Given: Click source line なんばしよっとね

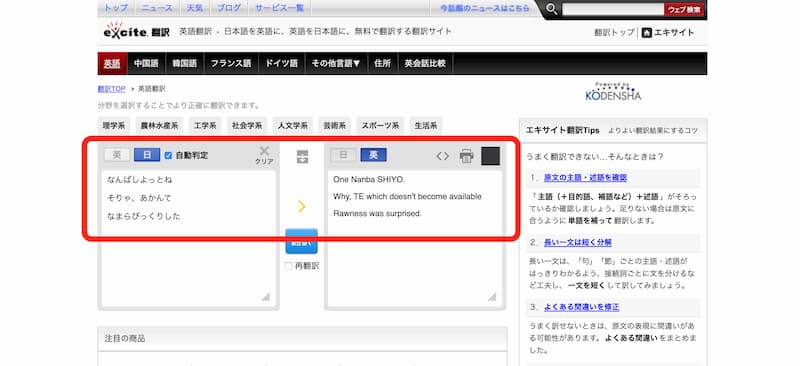Looking at the screenshot, I should click(x=139, y=180).
